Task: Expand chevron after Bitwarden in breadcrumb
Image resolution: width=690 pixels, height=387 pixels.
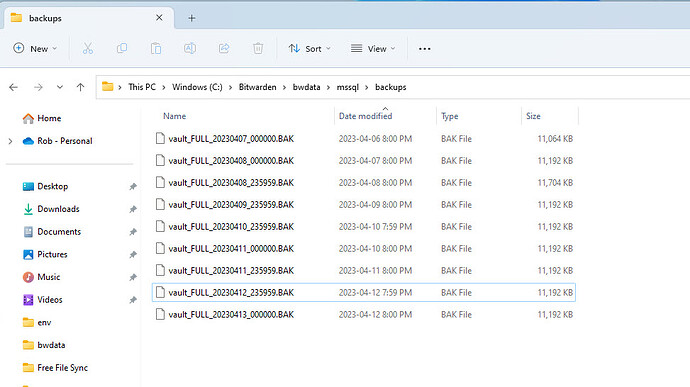Action: [285, 88]
